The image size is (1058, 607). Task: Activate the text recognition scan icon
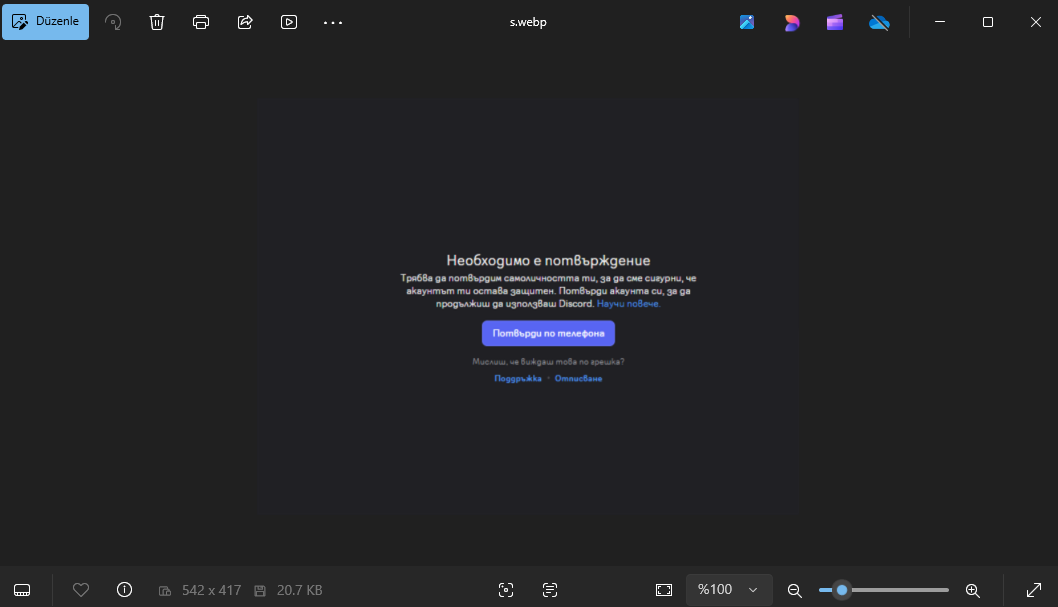click(x=550, y=590)
